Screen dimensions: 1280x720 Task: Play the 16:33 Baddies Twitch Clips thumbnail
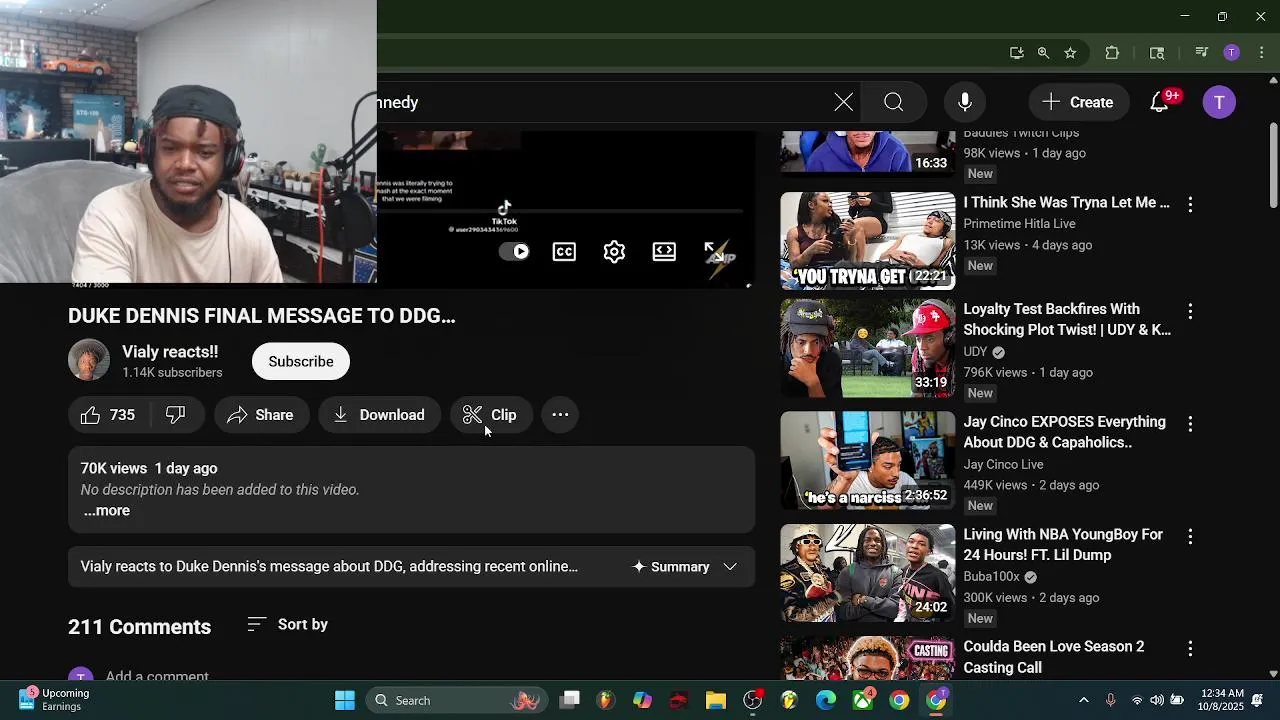[868, 152]
